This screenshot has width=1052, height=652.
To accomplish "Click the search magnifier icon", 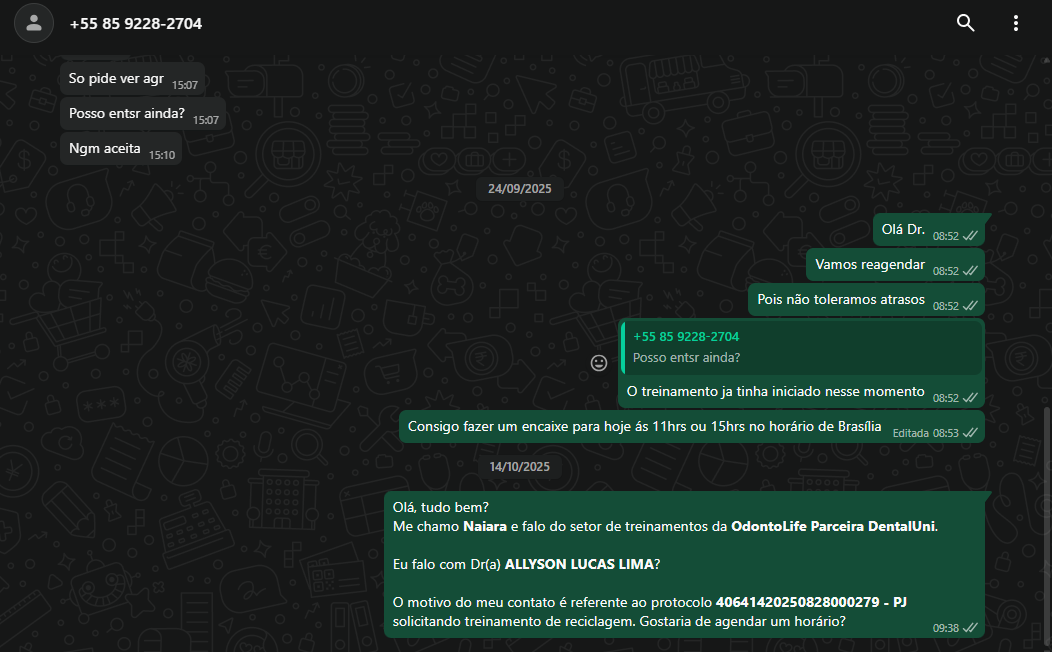I will tap(965, 23).
